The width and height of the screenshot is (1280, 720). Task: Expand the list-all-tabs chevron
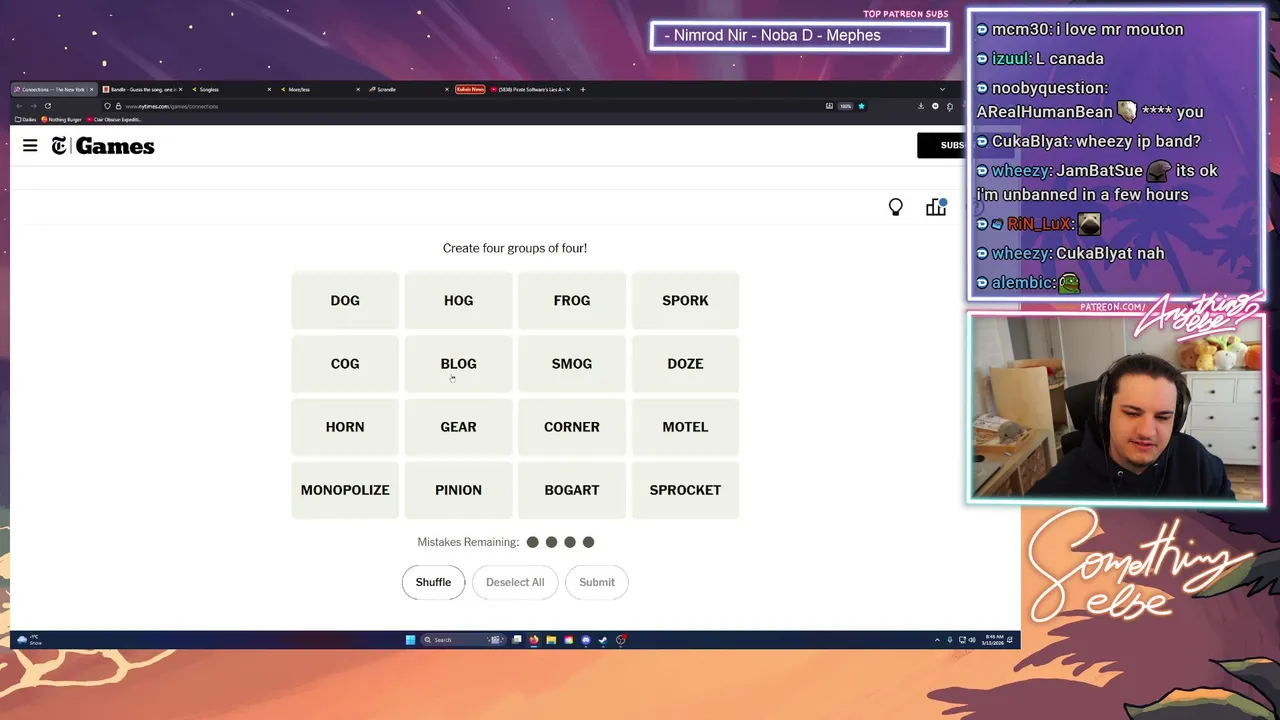[x=942, y=89]
